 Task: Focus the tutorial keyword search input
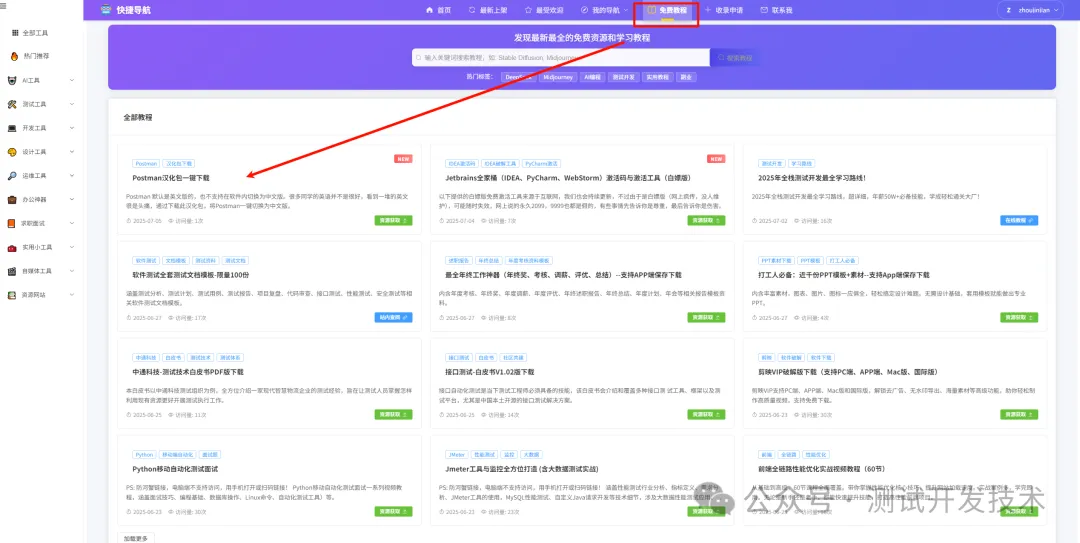[x=561, y=58]
